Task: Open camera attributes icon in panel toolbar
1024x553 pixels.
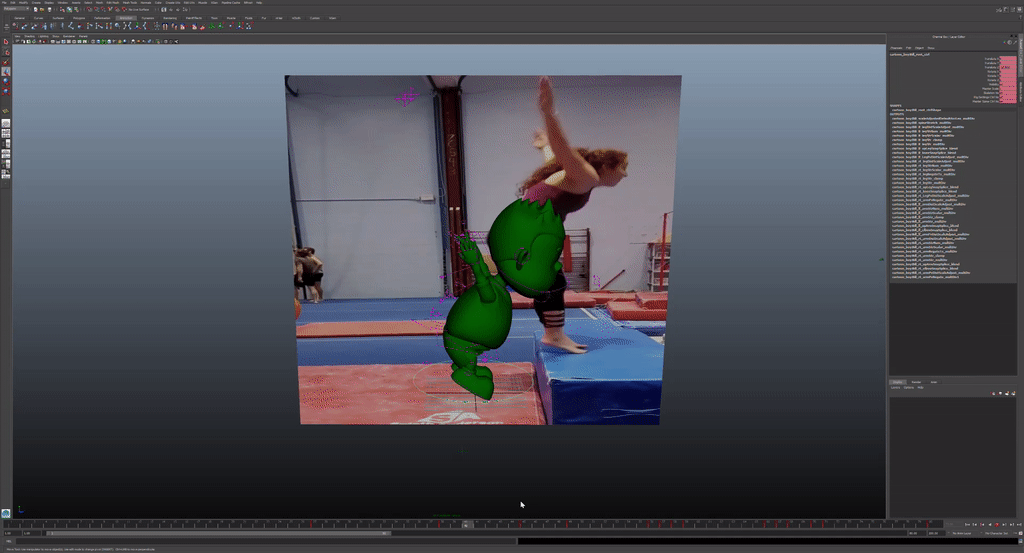Action: click(x=24, y=41)
